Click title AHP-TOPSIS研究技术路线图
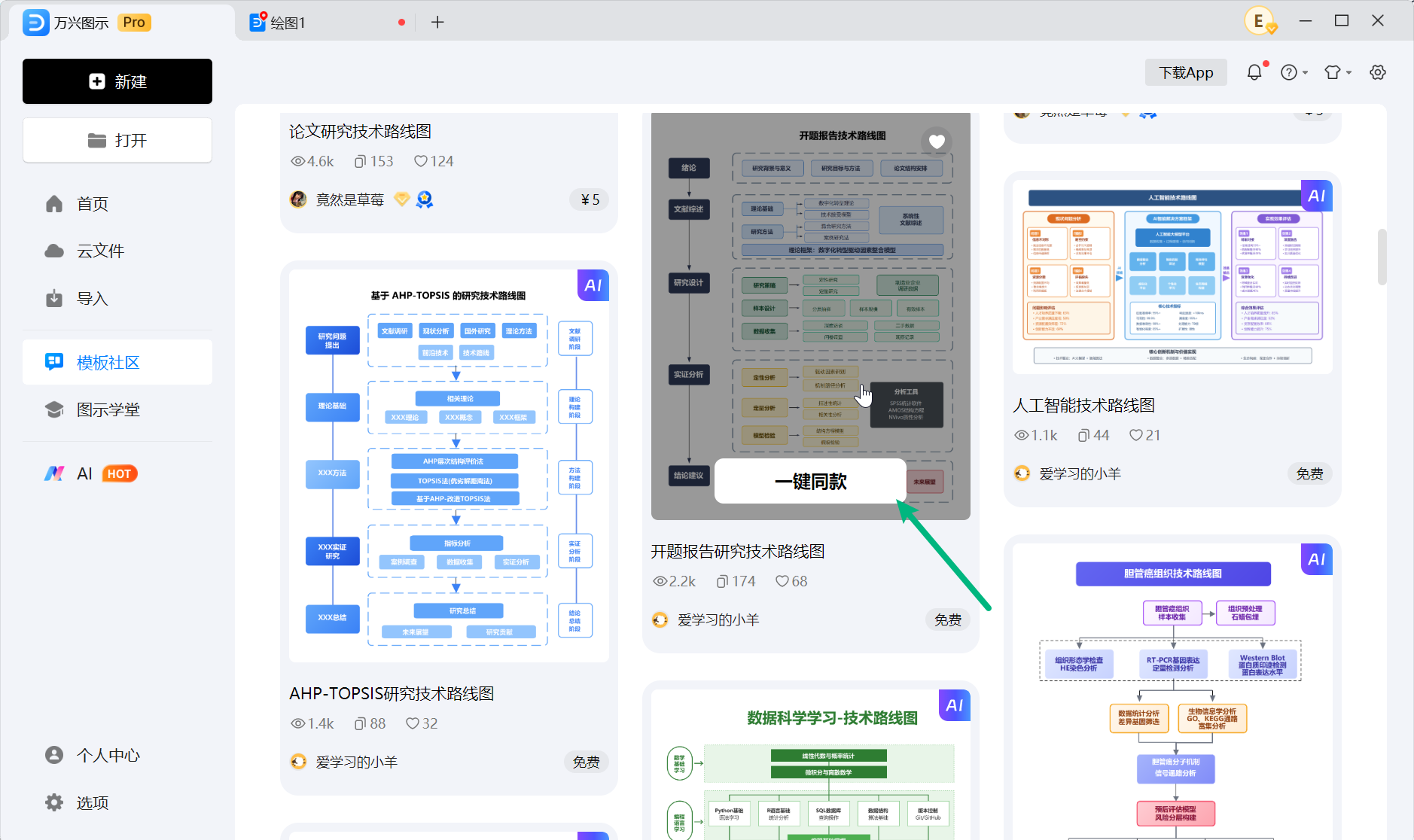The width and height of the screenshot is (1414, 840). click(x=392, y=693)
